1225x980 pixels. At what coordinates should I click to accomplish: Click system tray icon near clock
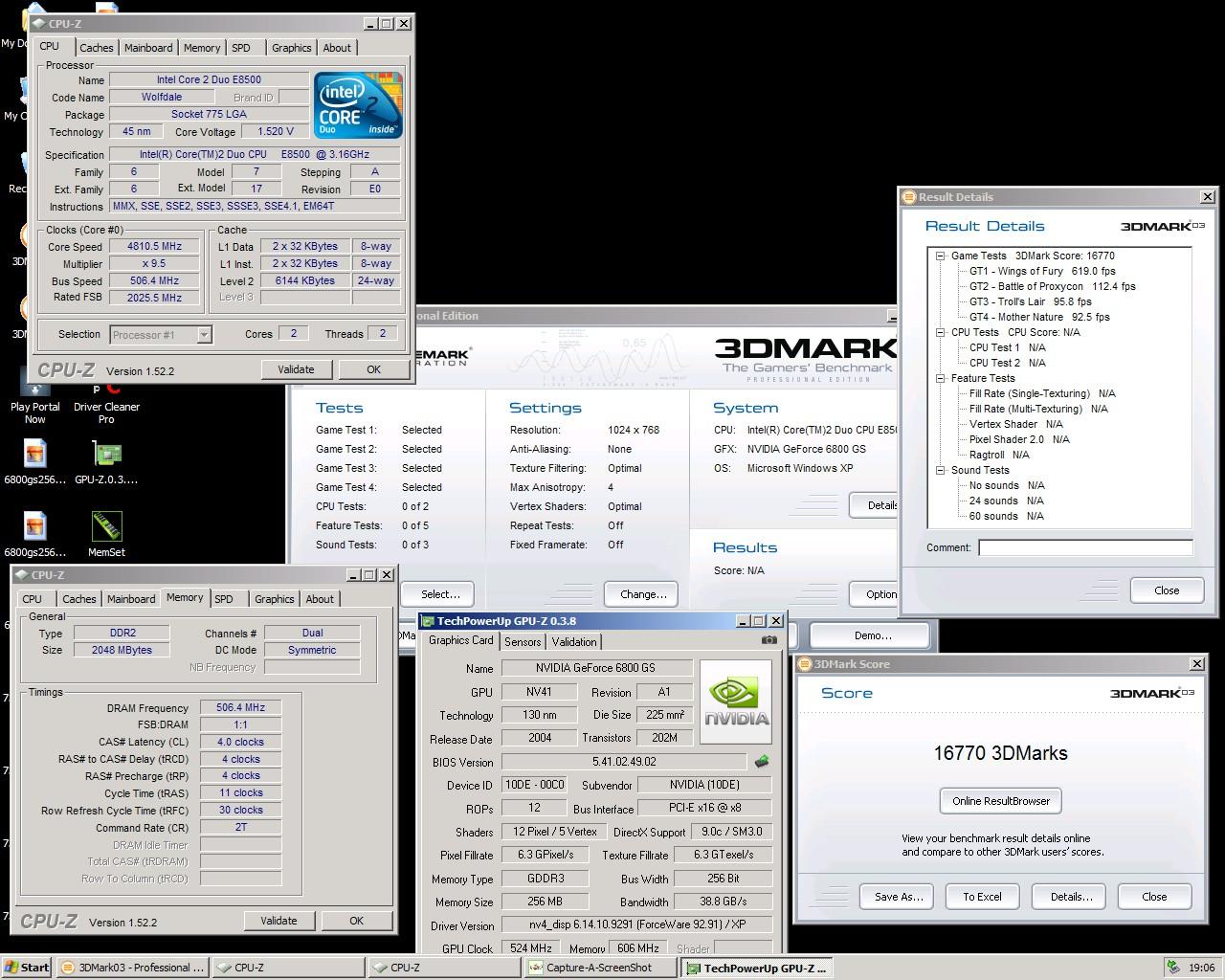point(1173,967)
